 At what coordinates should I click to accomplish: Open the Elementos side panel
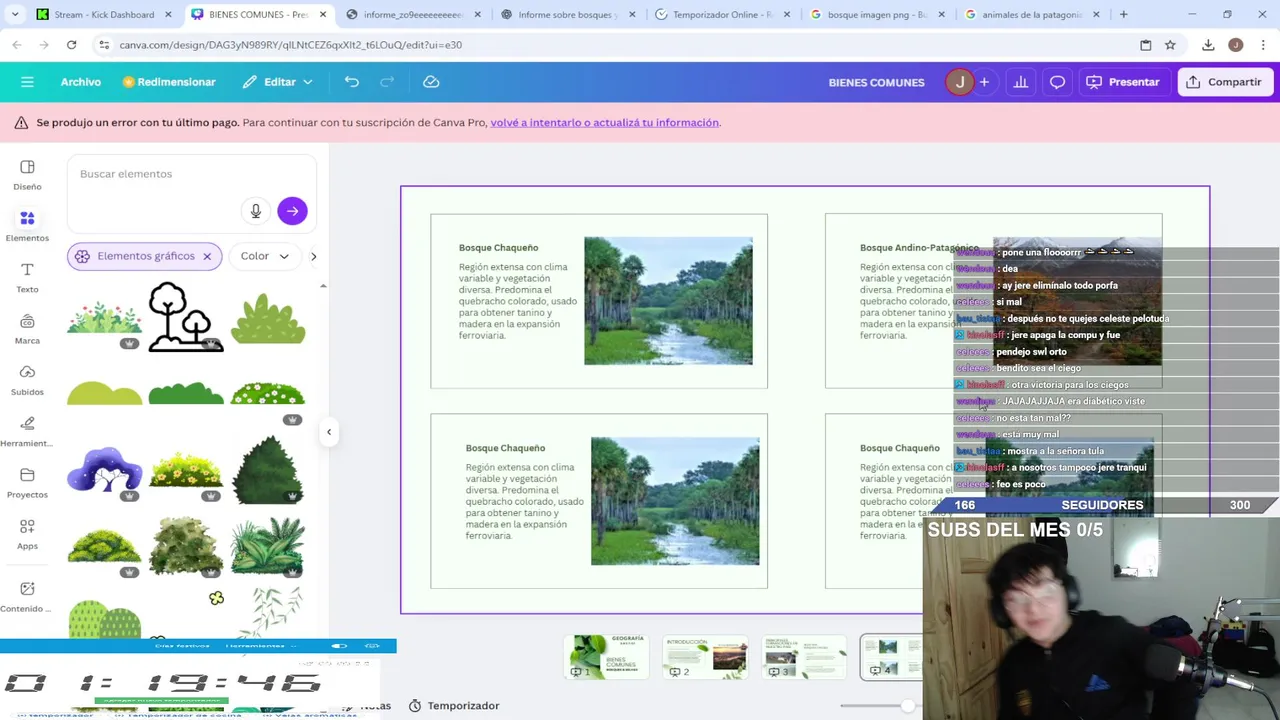tap(27, 225)
